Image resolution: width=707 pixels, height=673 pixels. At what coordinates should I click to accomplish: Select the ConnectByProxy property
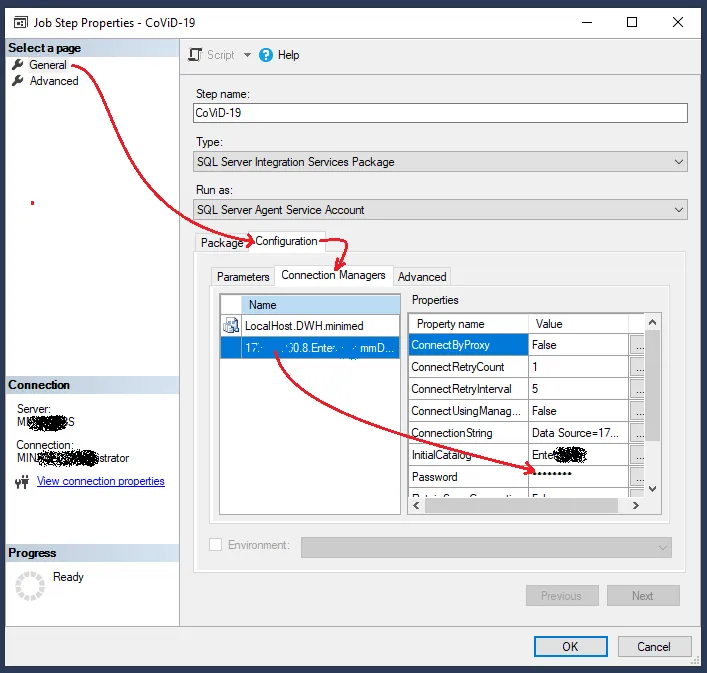click(x=468, y=345)
